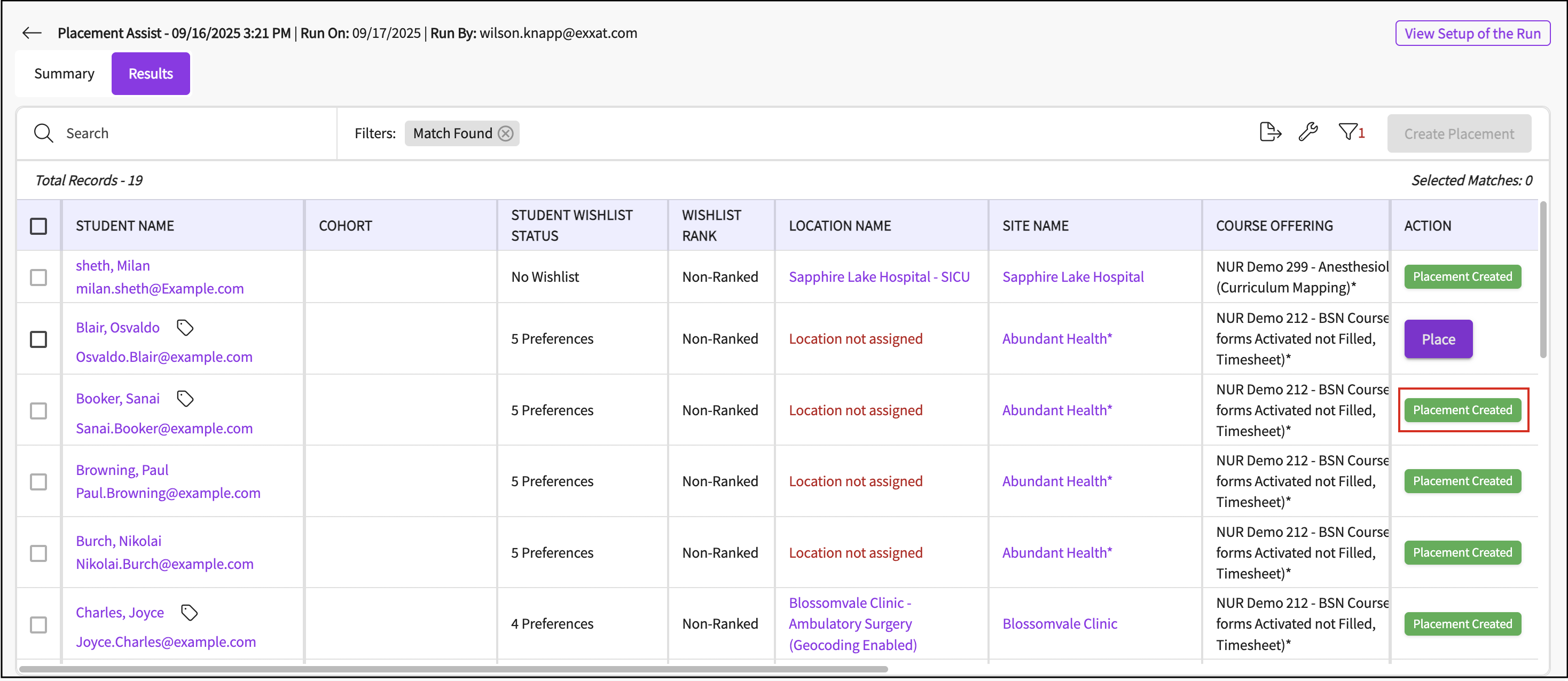Click the search magnifier icon
The width and height of the screenshot is (1568, 681).
tap(43, 133)
